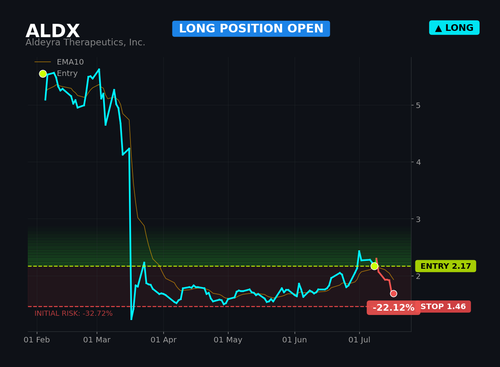Click the ALDX ticker title

click(53, 31)
